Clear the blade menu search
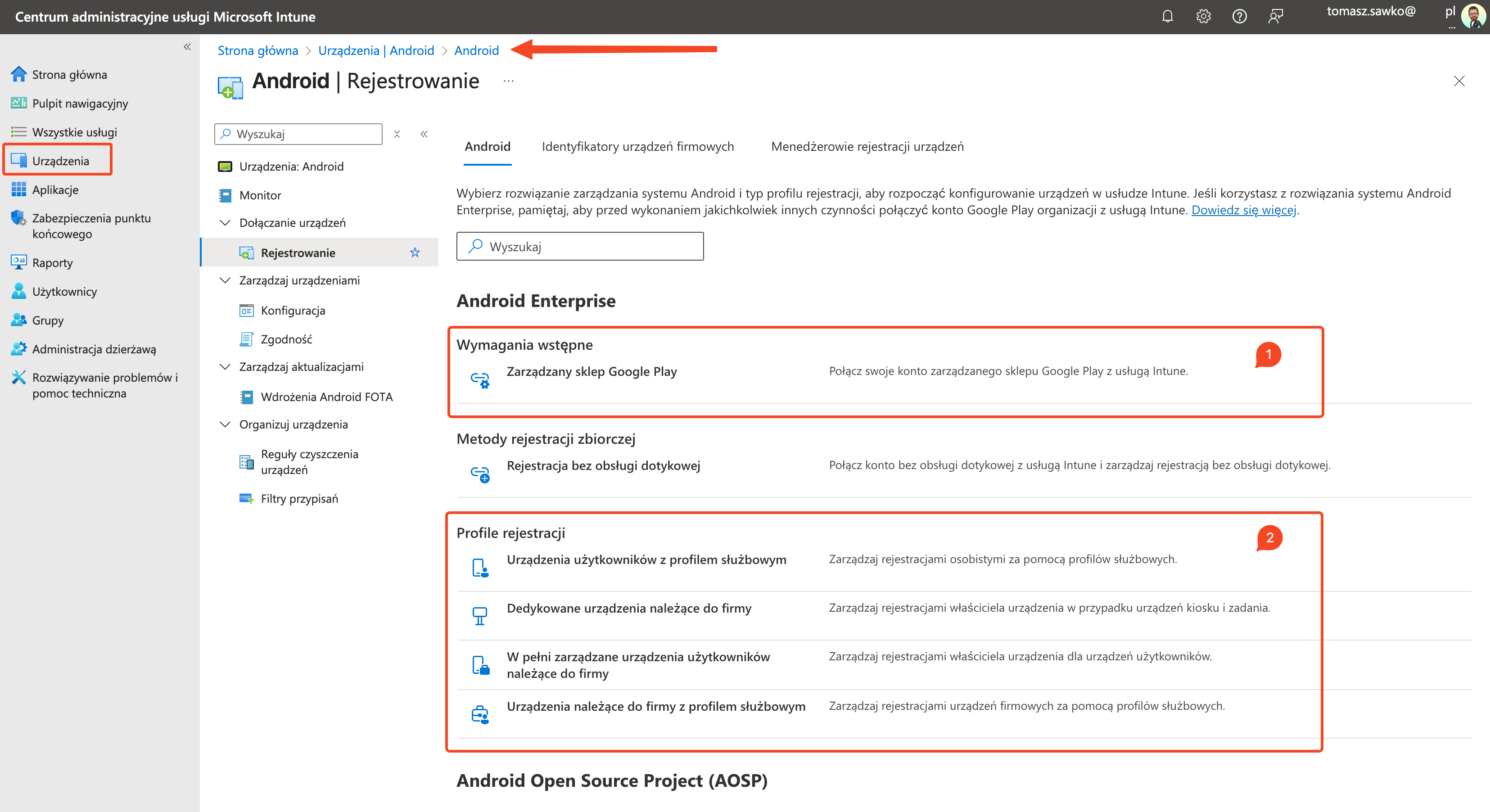This screenshot has height=812, width=1490. pyautogui.click(x=397, y=134)
